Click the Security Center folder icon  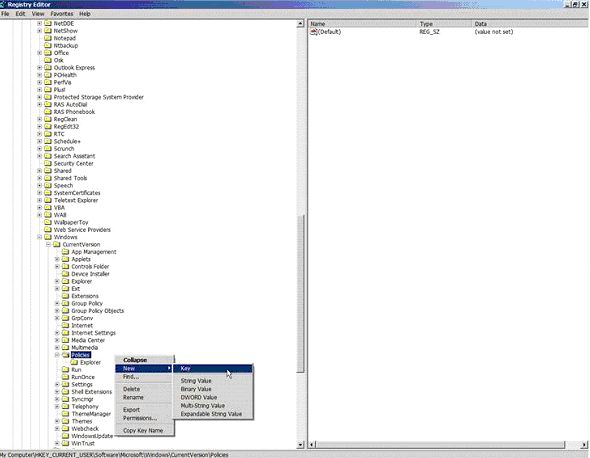tap(48, 163)
